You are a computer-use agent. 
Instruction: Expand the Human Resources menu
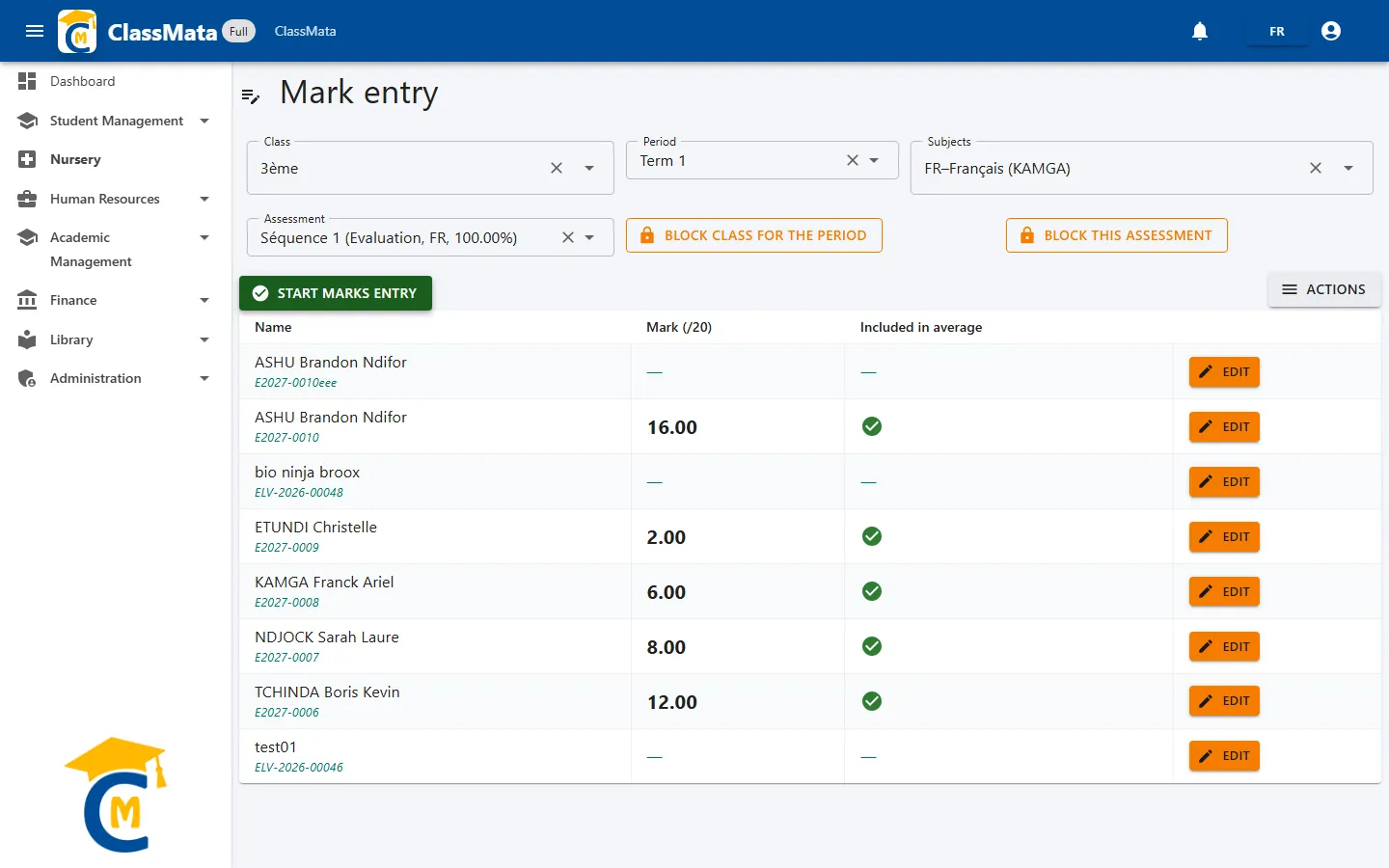coord(204,199)
